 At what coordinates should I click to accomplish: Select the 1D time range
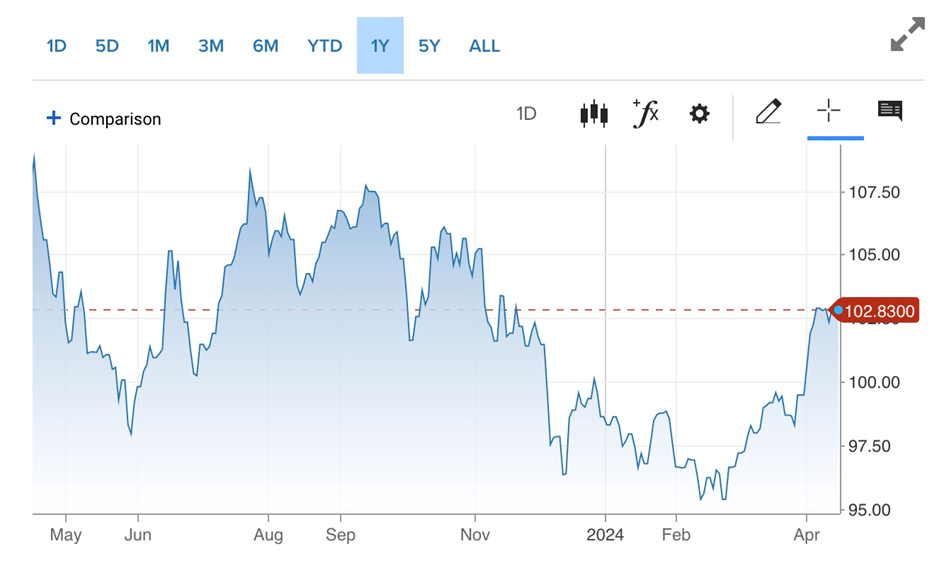57,46
